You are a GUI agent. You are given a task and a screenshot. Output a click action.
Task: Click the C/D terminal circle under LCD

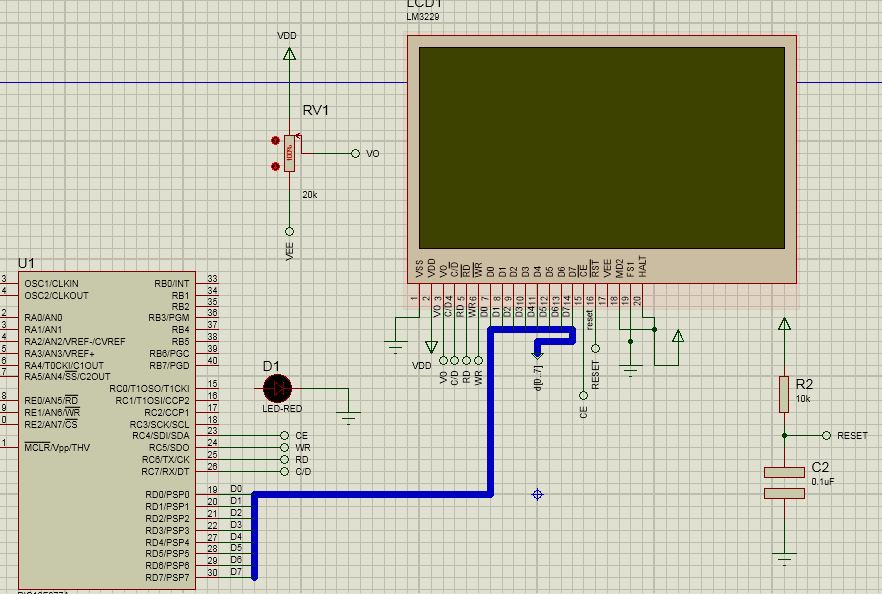tap(454, 360)
